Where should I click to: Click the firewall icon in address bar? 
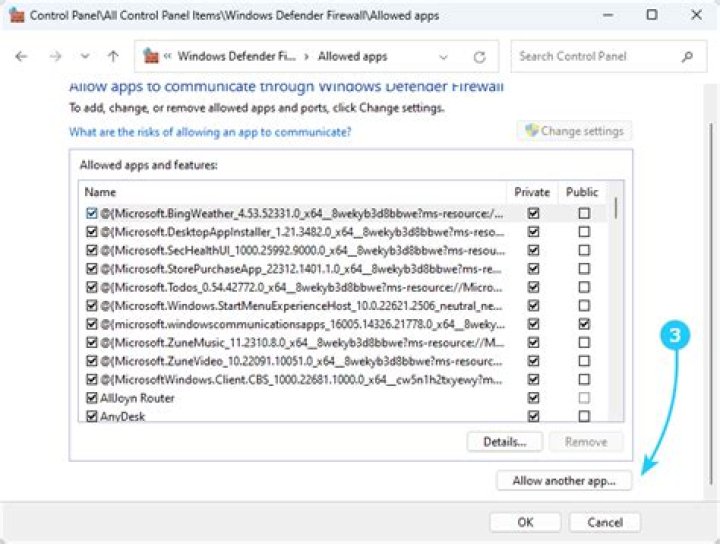click(x=151, y=56)
